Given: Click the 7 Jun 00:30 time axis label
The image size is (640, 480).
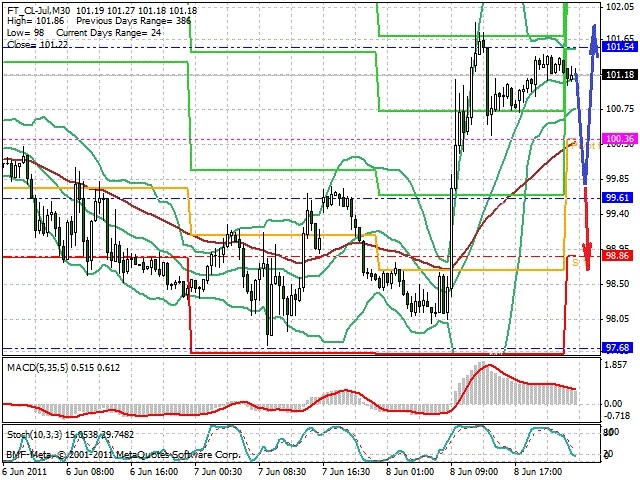Looking at the screenshot, I should click(x=218, y=472).
